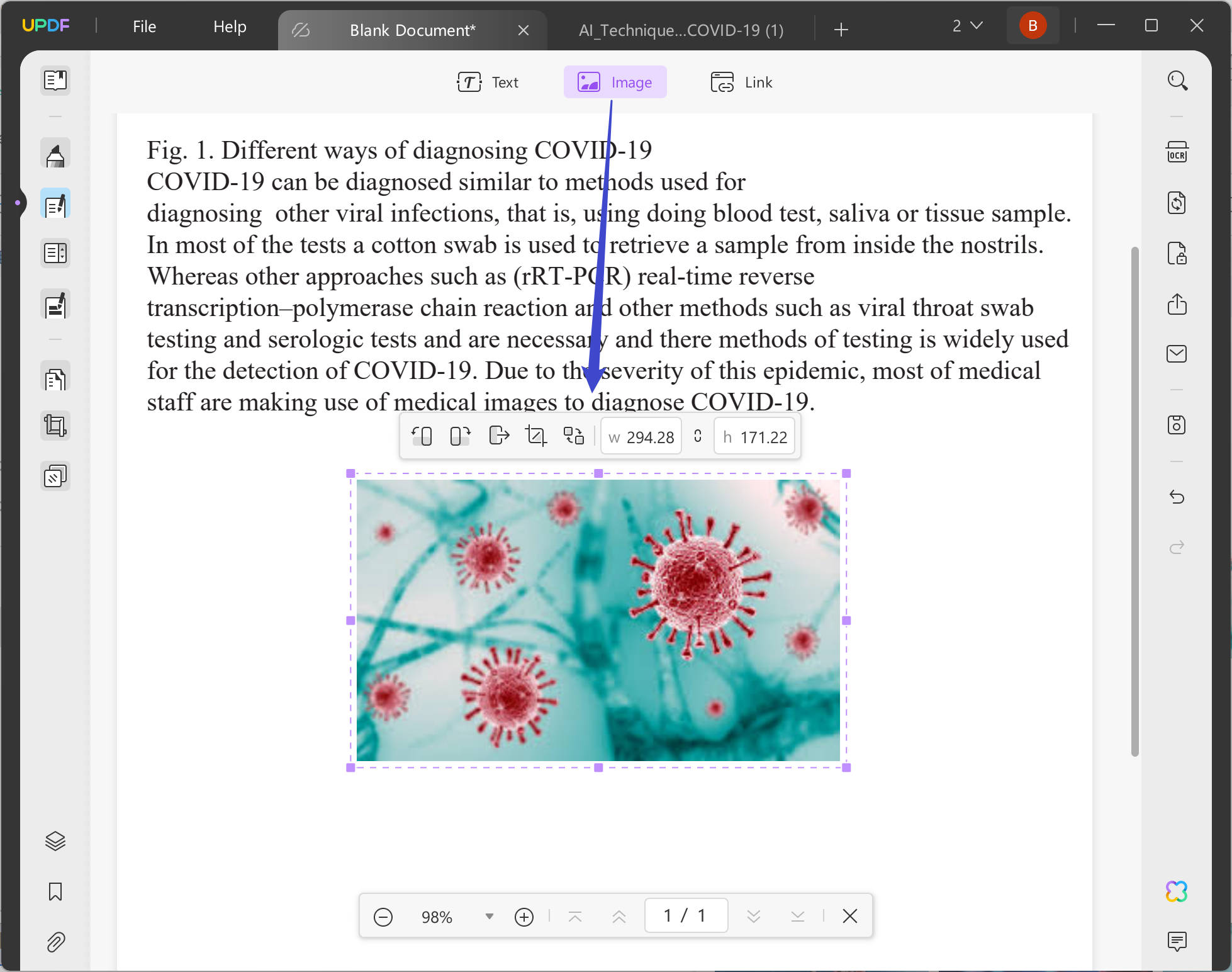Zoom out using the minus control
This screenshot has height=972, width=1232.
click(383, 917)
